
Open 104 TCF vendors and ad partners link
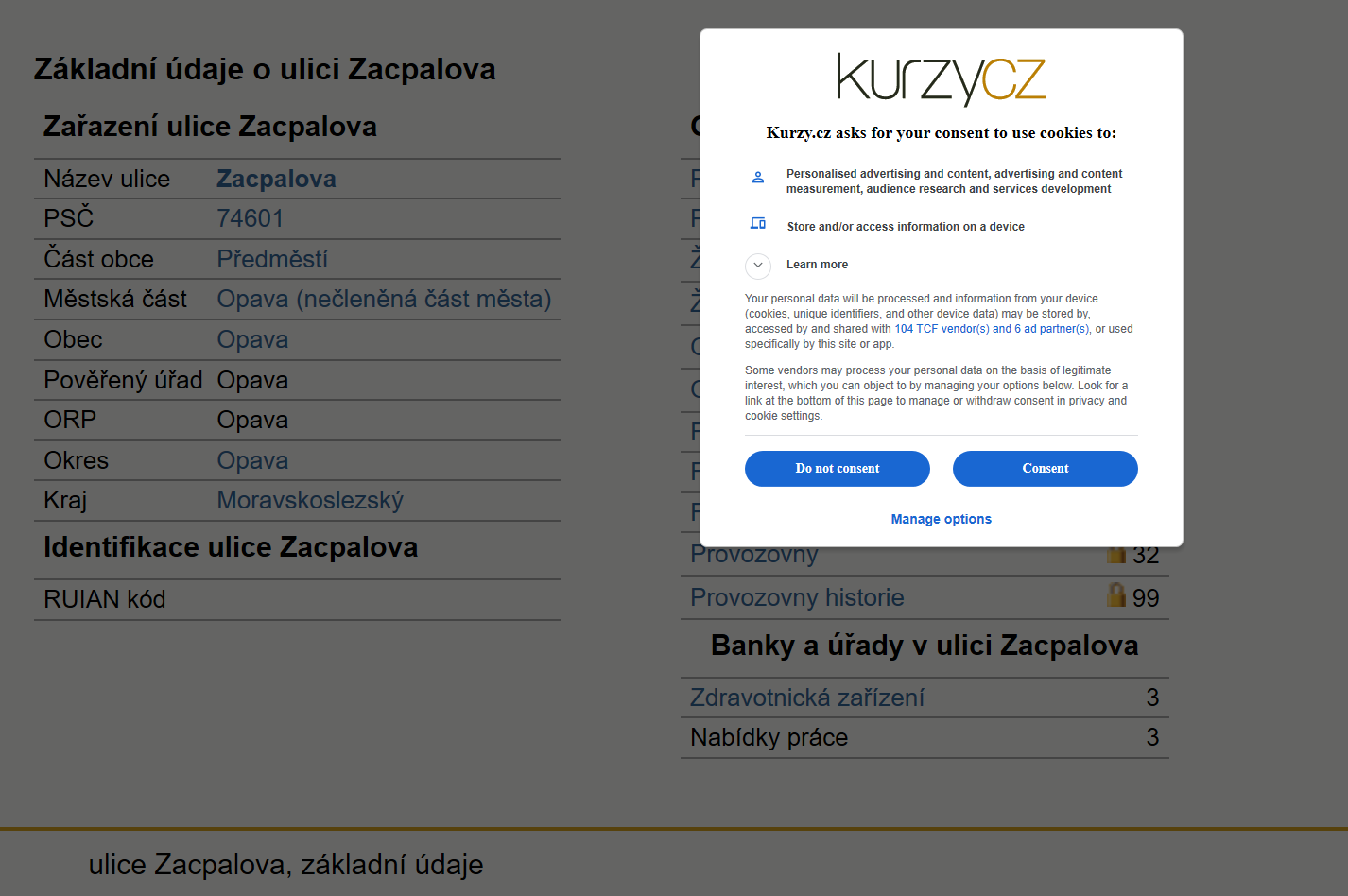point(993,329)
